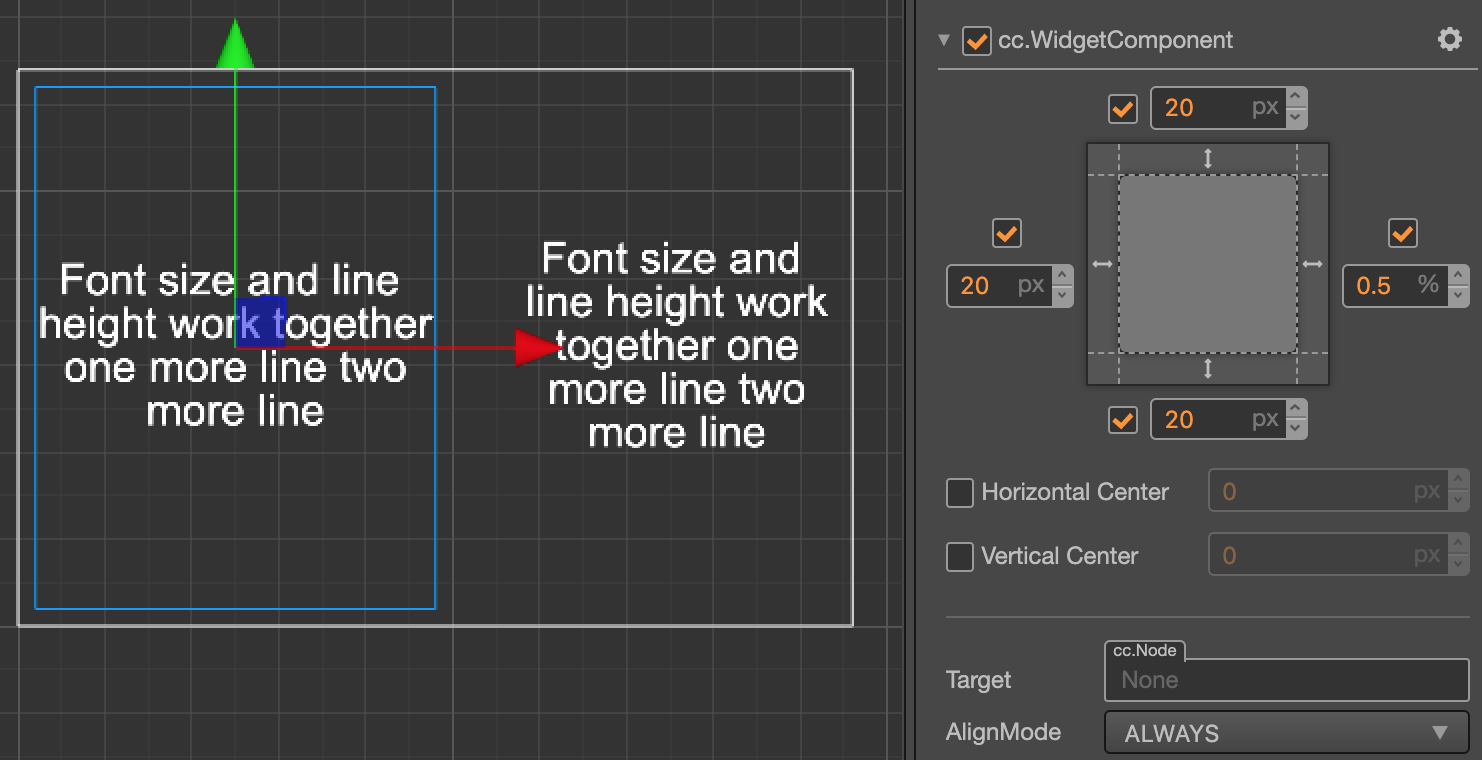Image resolution: width=1482 pixels, height=760 pixels.
Task: Toggle top margin px unit label
Action: click(1265, 108)
